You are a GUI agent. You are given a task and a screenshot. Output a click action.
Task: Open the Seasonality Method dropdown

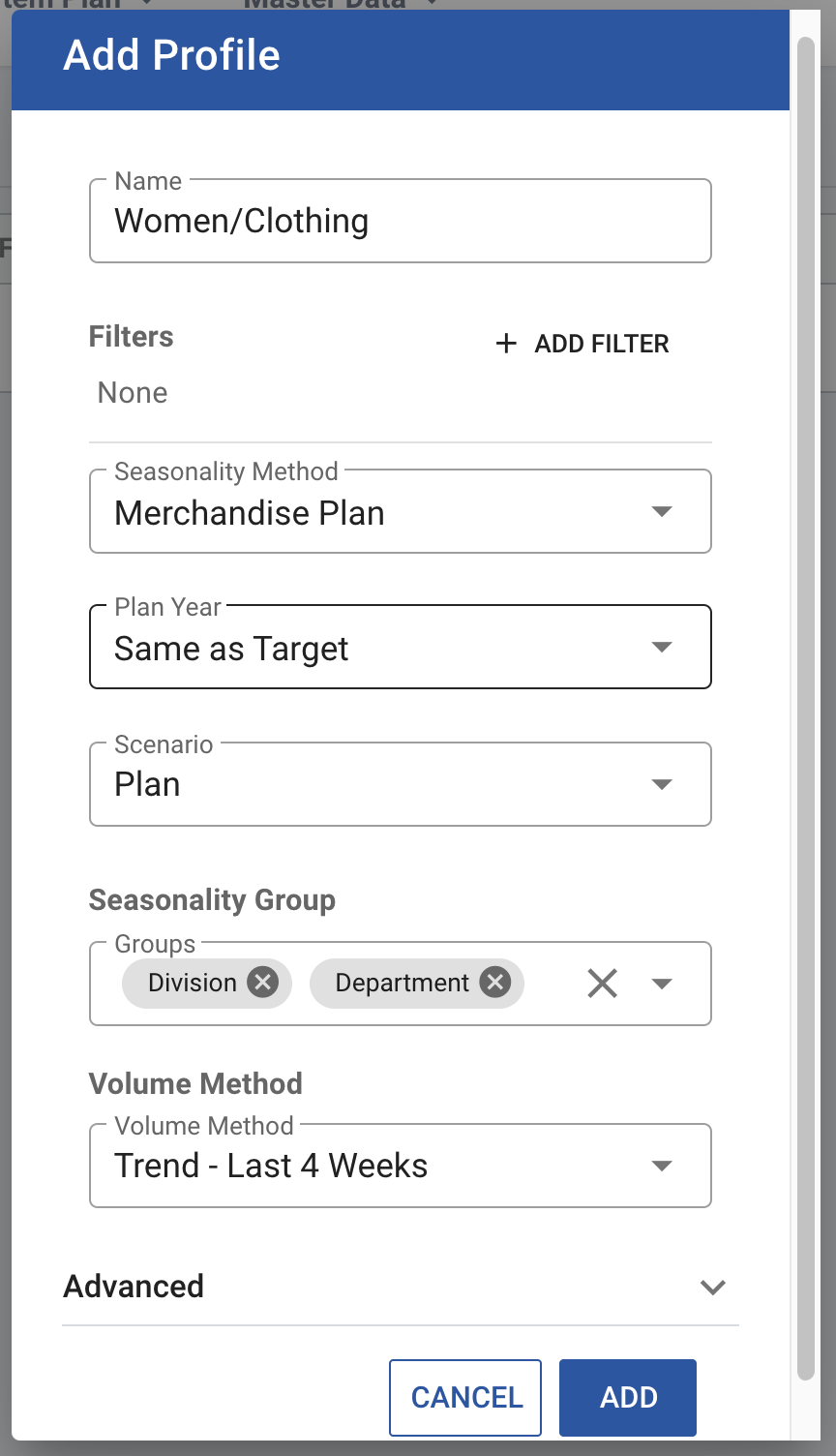pyautogui.click(x=401, y=511)
